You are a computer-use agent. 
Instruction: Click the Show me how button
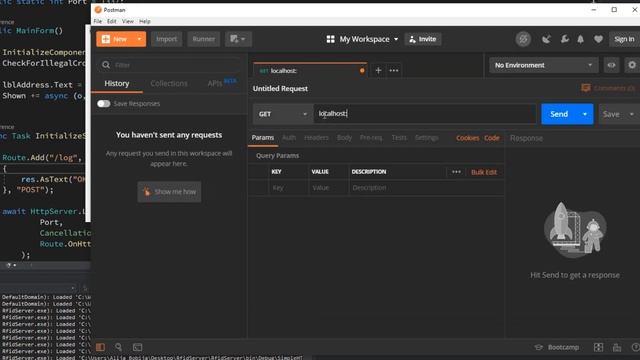[169, 191]
